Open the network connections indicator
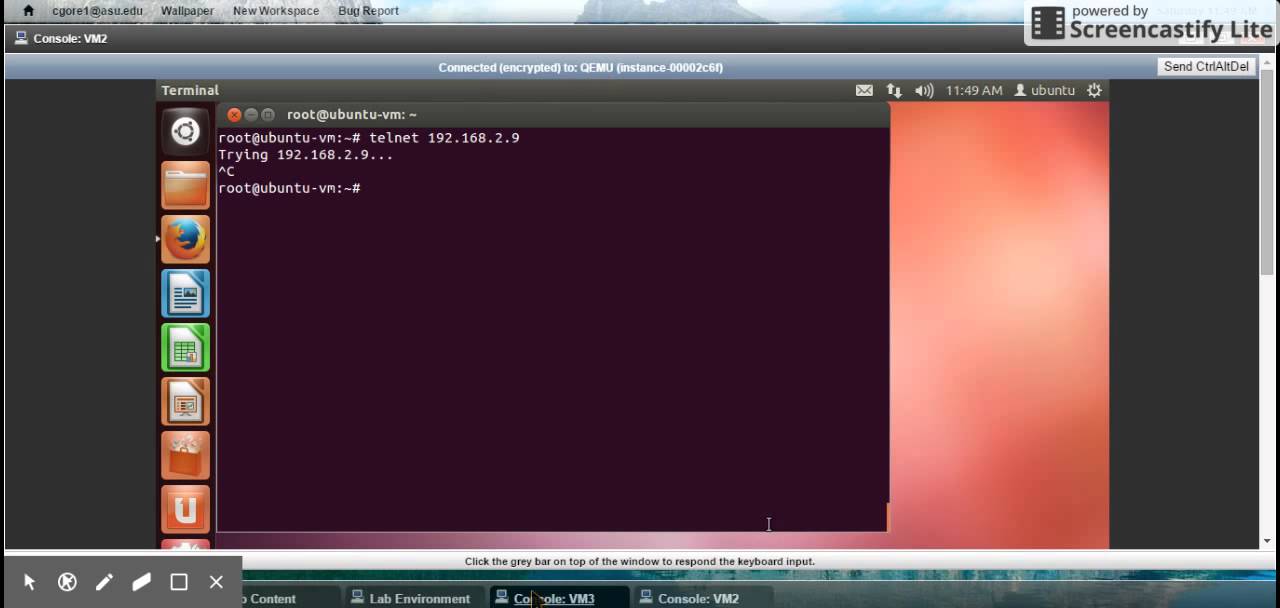The width and height of the screenshot is (1280, 608). click(894, 90)
